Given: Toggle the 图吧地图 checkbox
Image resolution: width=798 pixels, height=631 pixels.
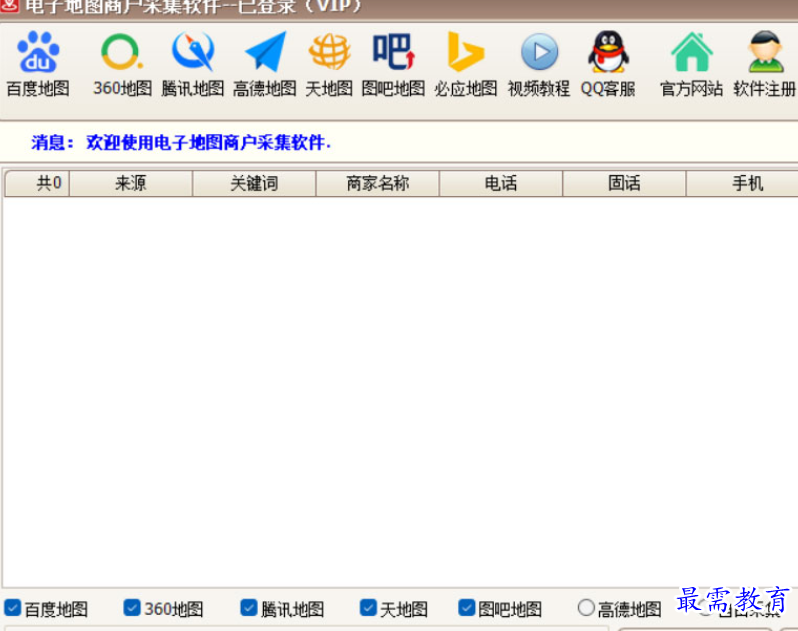Looking at the screenshot, I should (466, 607).
